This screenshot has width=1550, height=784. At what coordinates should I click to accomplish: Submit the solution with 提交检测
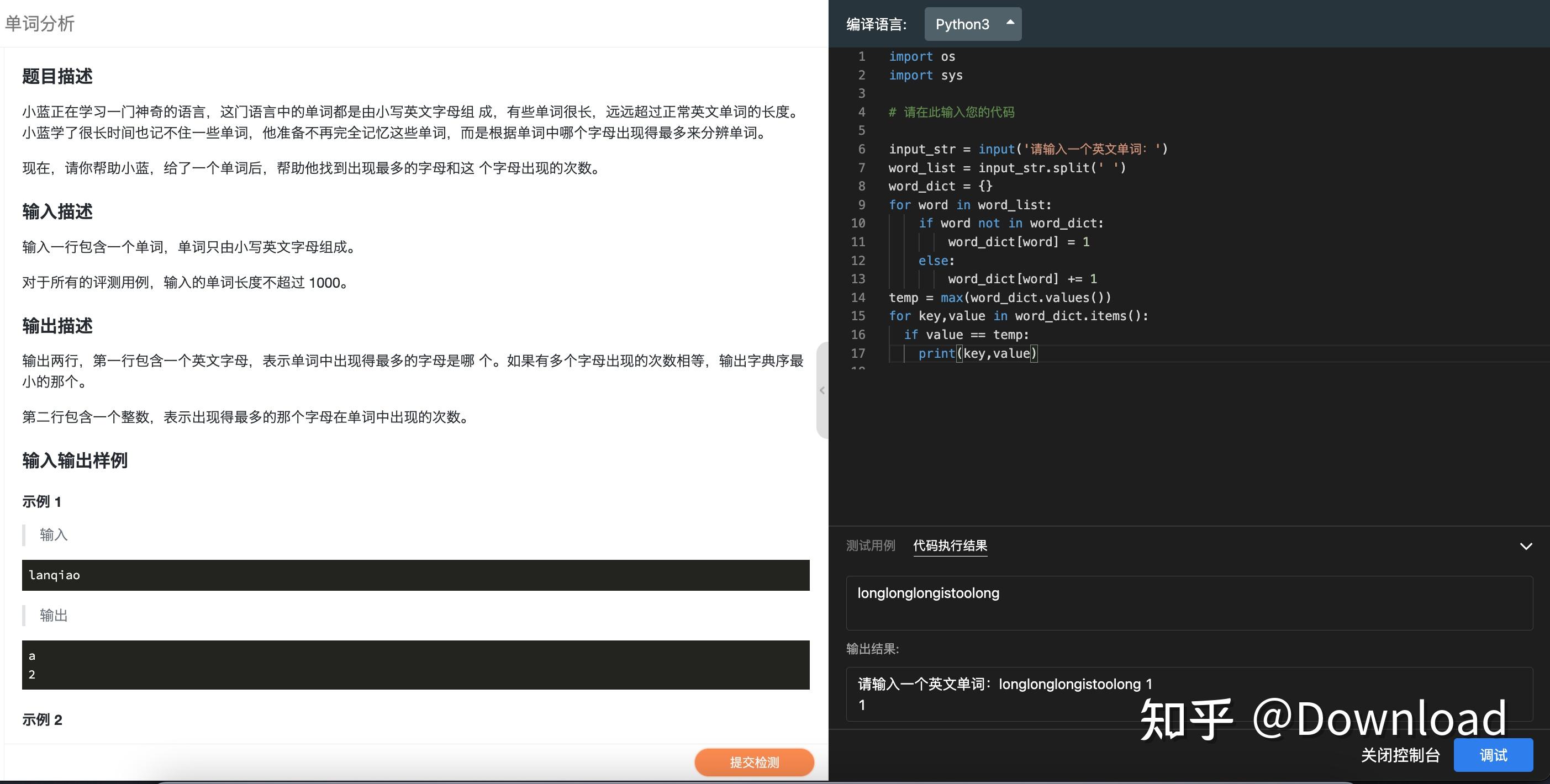point(754,762)
